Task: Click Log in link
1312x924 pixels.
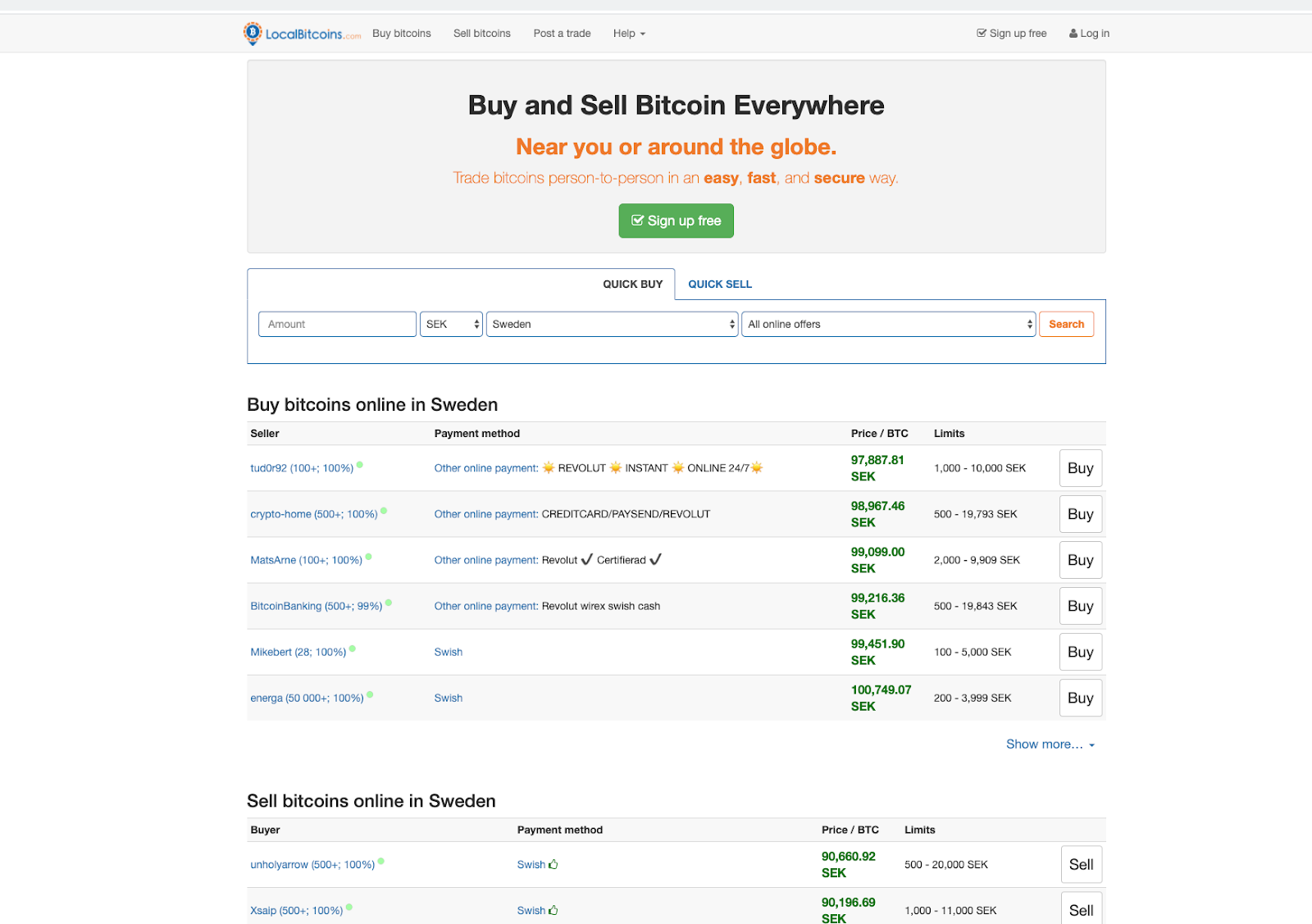Action: point(1089,34)
